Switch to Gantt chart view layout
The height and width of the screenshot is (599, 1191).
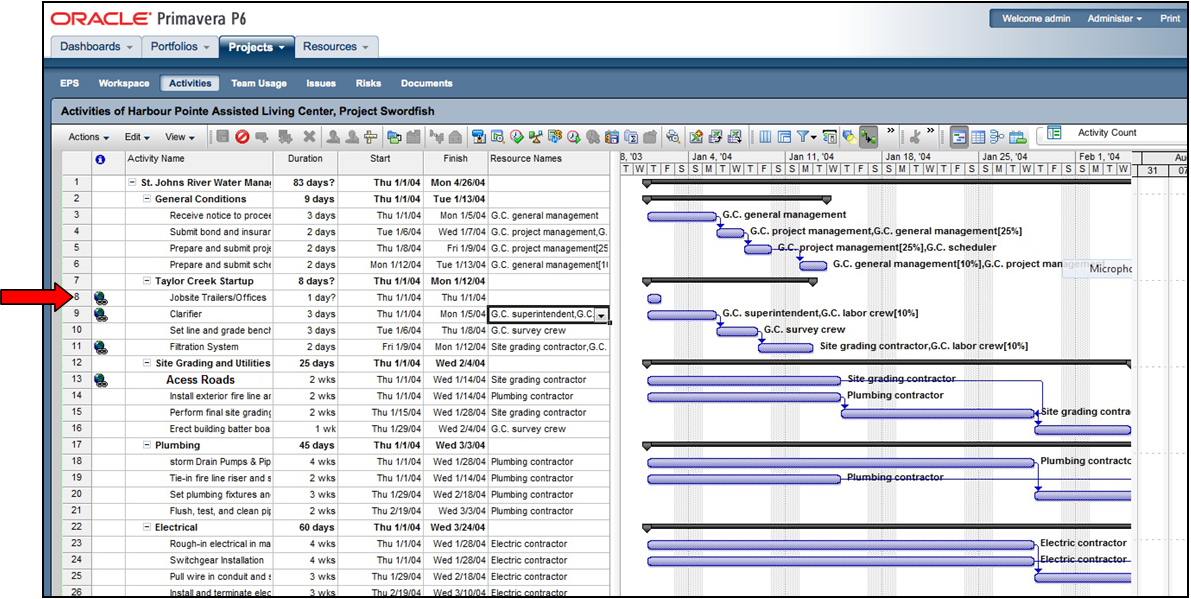pos(958,137)
